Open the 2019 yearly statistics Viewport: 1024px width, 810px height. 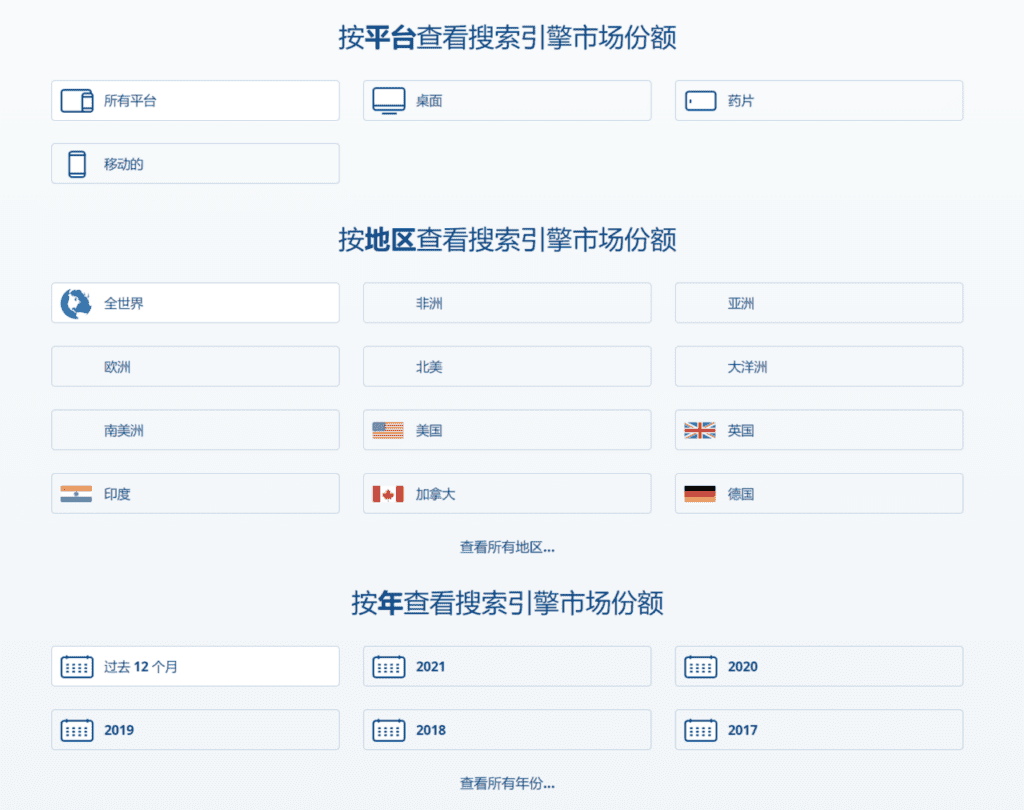pos(195,730)
